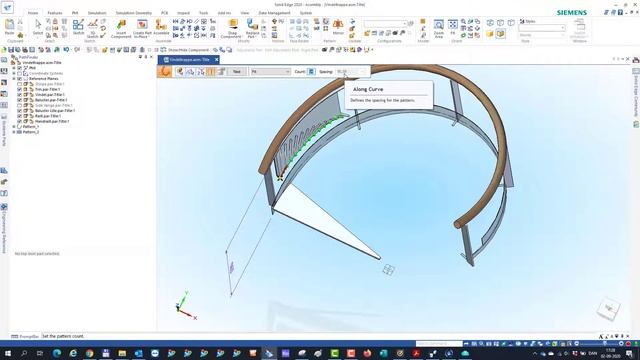Open the Windows Start menu
This screenshot has height=360, width=640.
pyautogui.click(x=7, y=353)
